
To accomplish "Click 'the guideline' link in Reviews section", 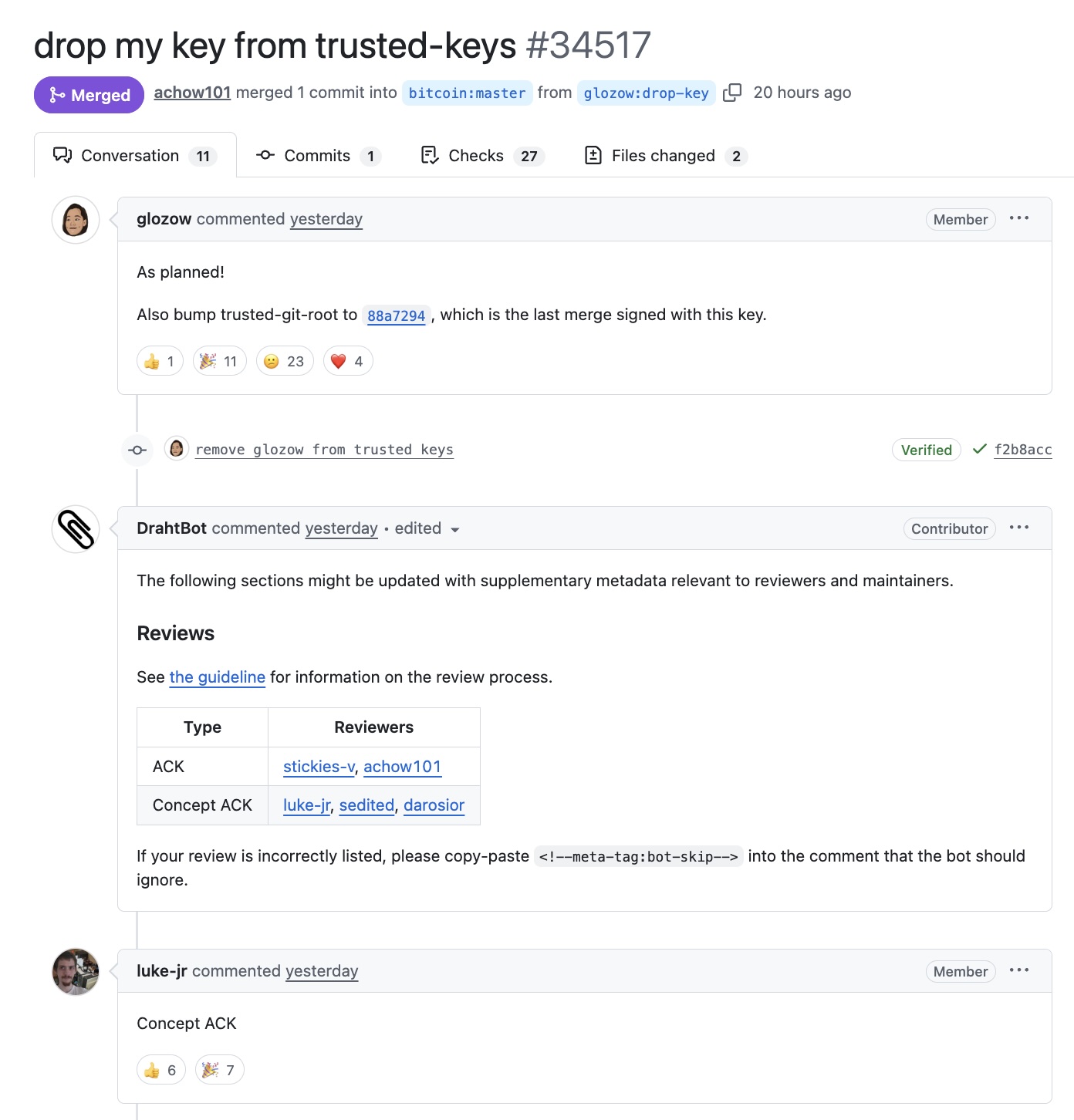I will click(x=217, y=676).
